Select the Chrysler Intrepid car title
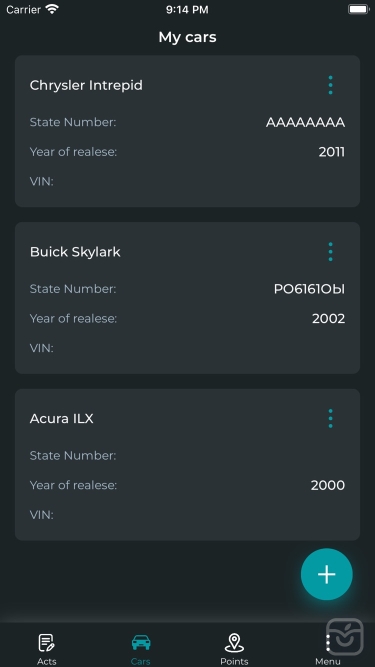 (x=86, y=85)
